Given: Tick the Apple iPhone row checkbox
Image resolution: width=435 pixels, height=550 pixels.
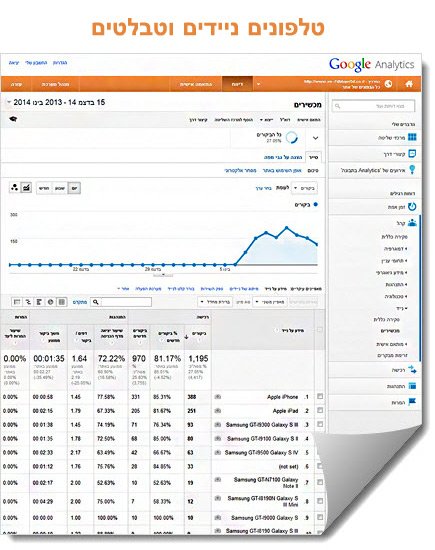Looking at the screenshot, I should point(320,396).
